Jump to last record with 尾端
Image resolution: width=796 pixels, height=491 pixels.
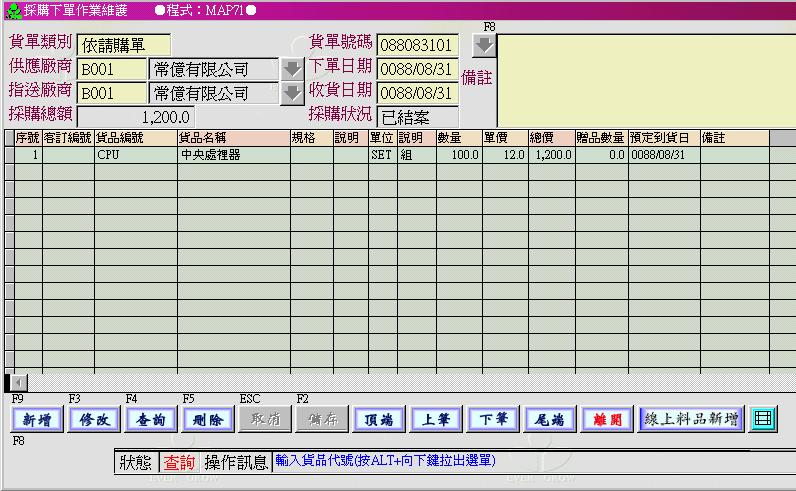pyautogui.click(x=549, y=420)
